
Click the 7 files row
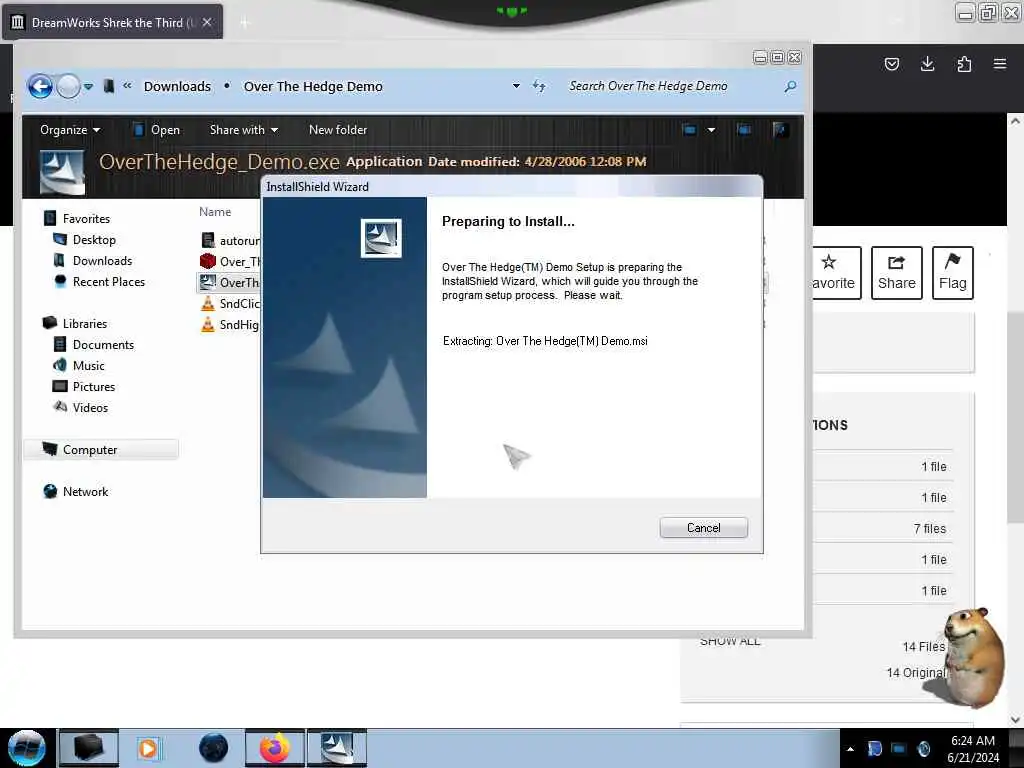tap(882, 528)
